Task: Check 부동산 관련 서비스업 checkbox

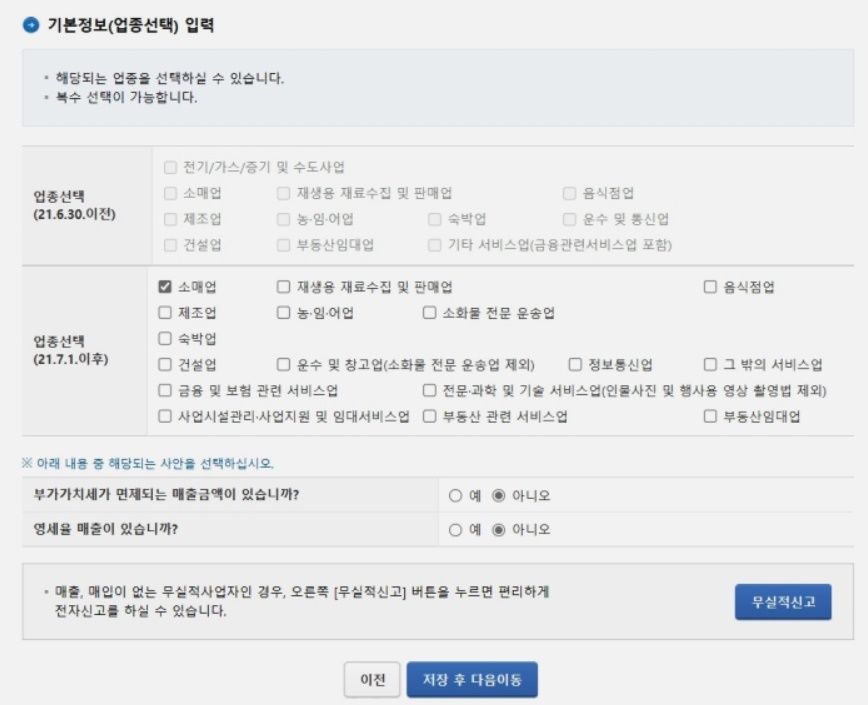Action: [x=430, y=416]
